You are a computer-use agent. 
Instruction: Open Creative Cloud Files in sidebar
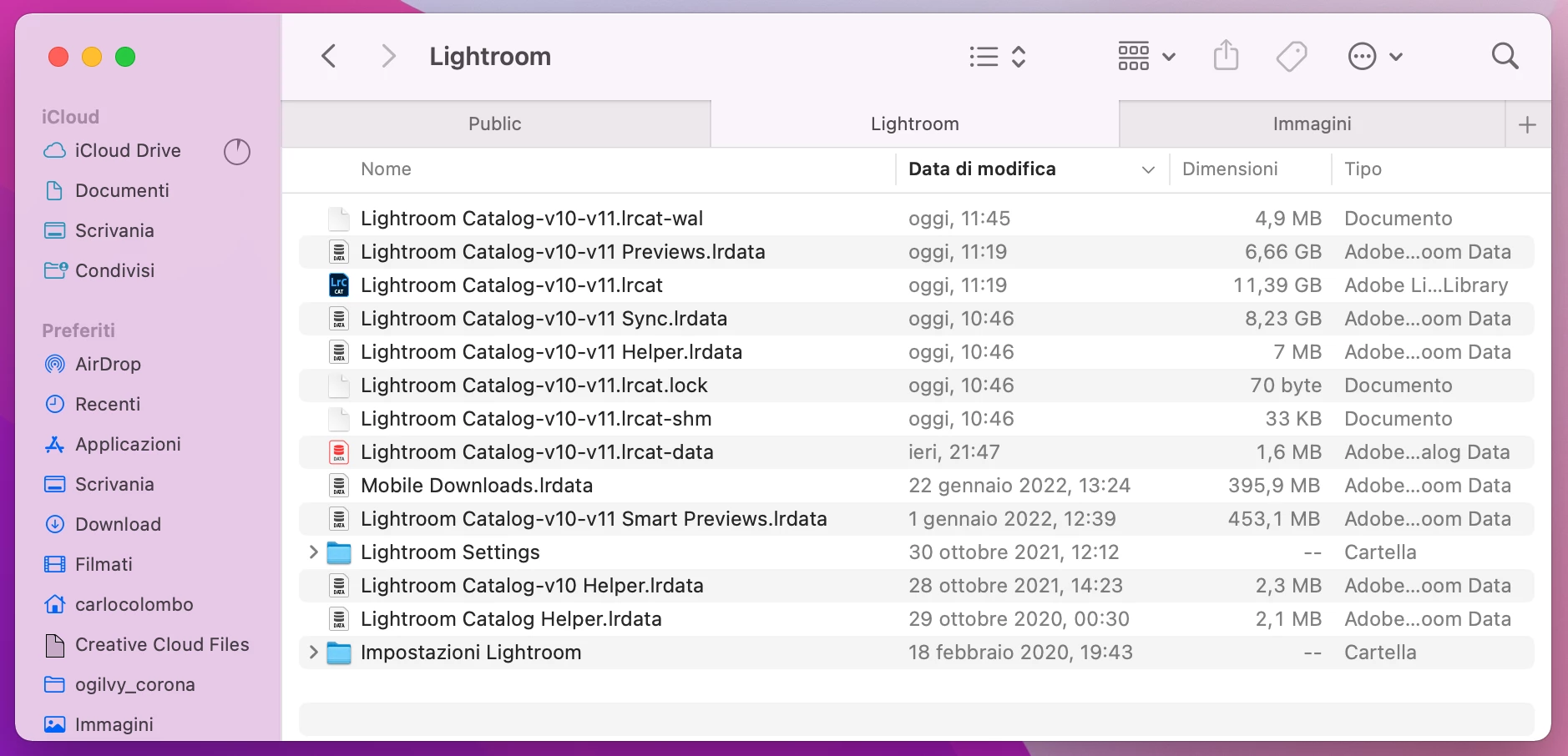162,644
